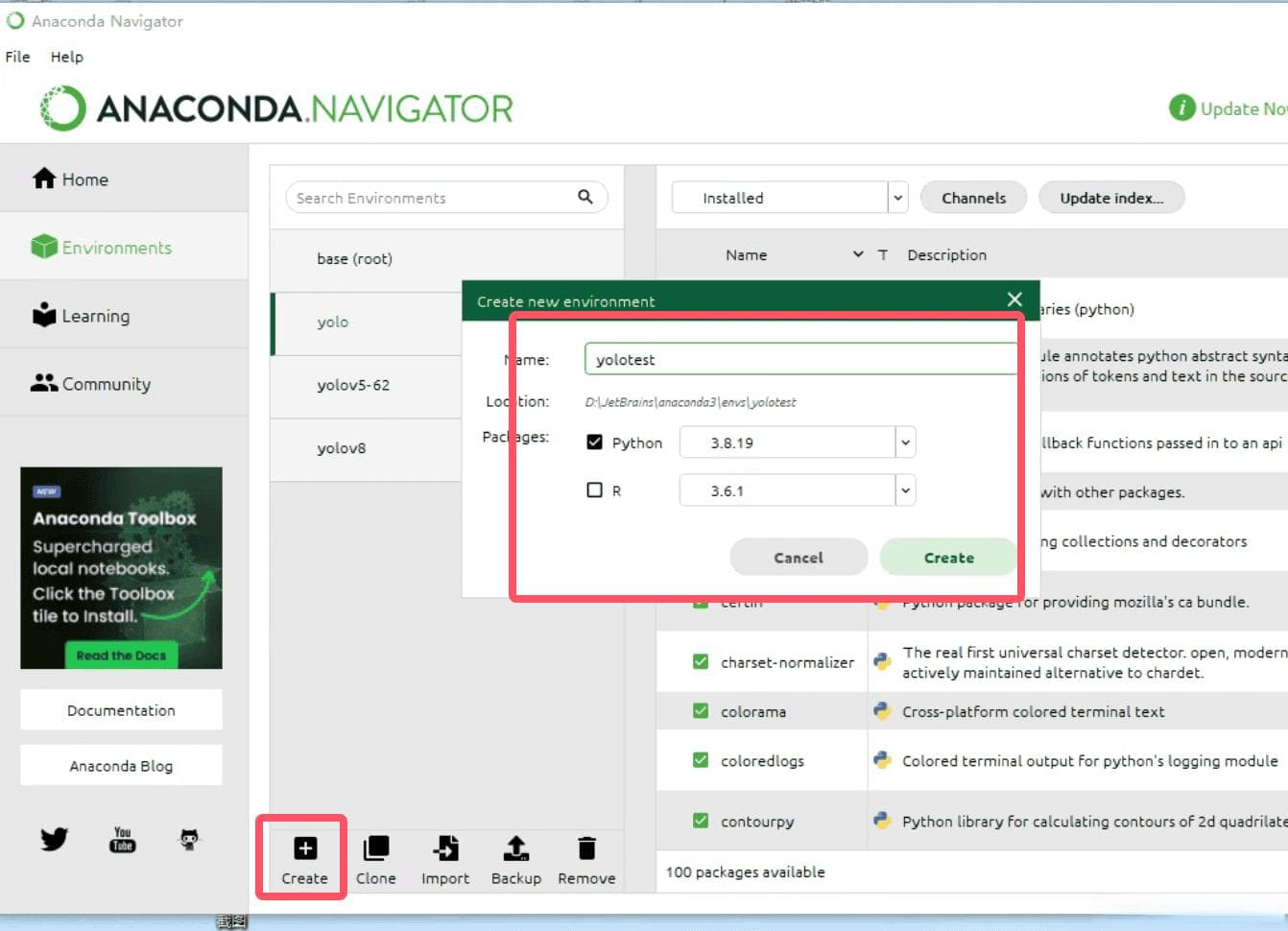
Task: Open the Twitter bird icon link
Action: [55, 839]
